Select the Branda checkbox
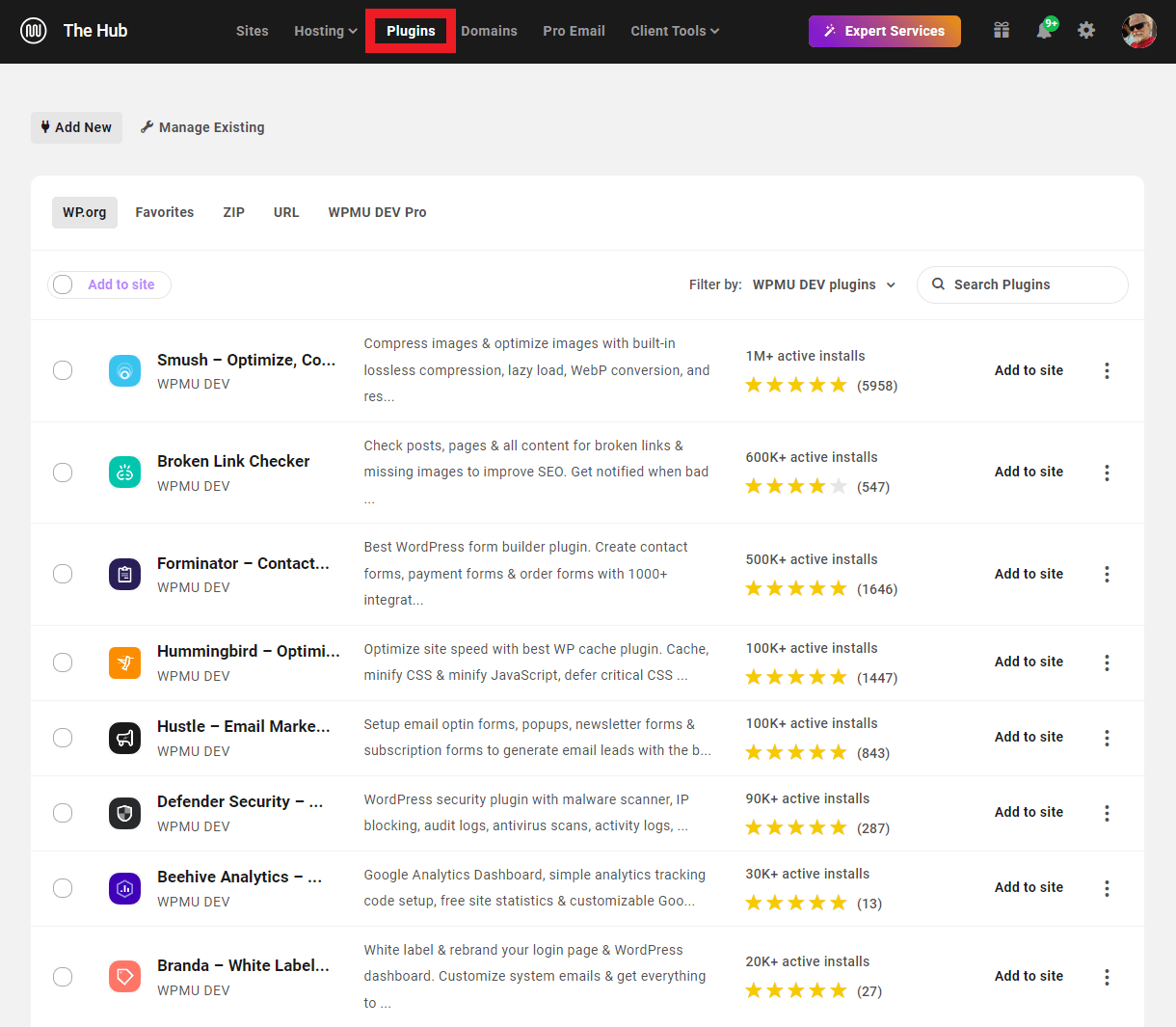 point(63,977)
